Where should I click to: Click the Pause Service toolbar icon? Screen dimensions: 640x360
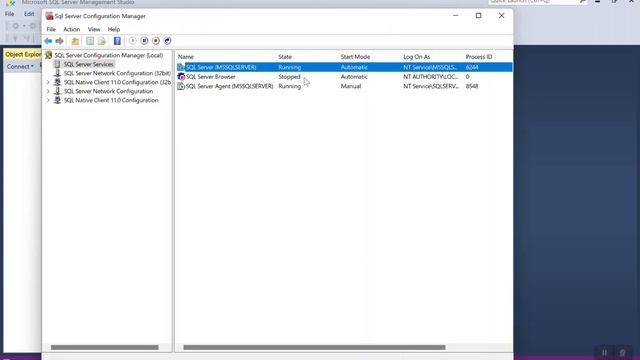(x=144, y=41)
